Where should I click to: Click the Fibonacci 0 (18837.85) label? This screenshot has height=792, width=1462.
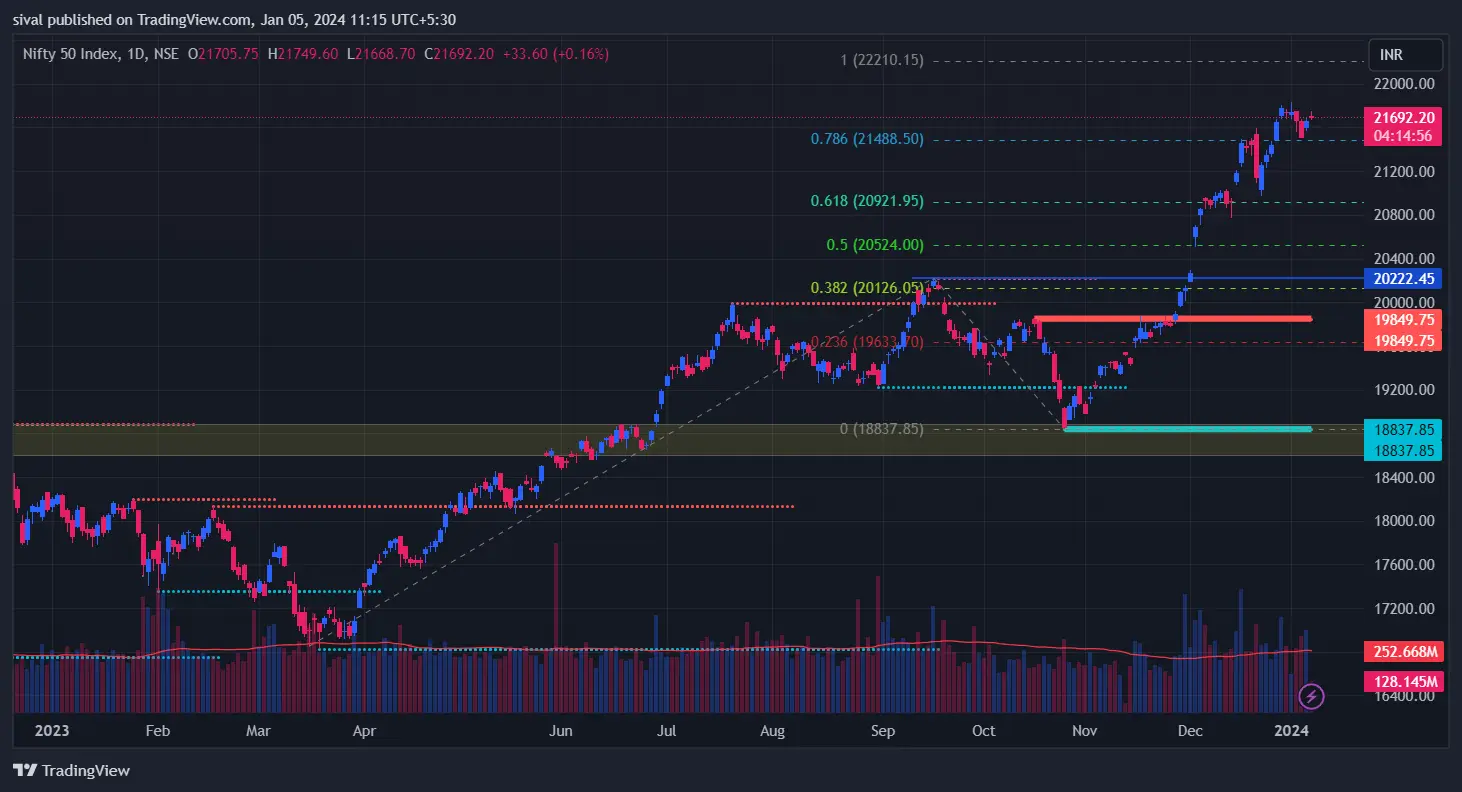click(x=881, y=429)
